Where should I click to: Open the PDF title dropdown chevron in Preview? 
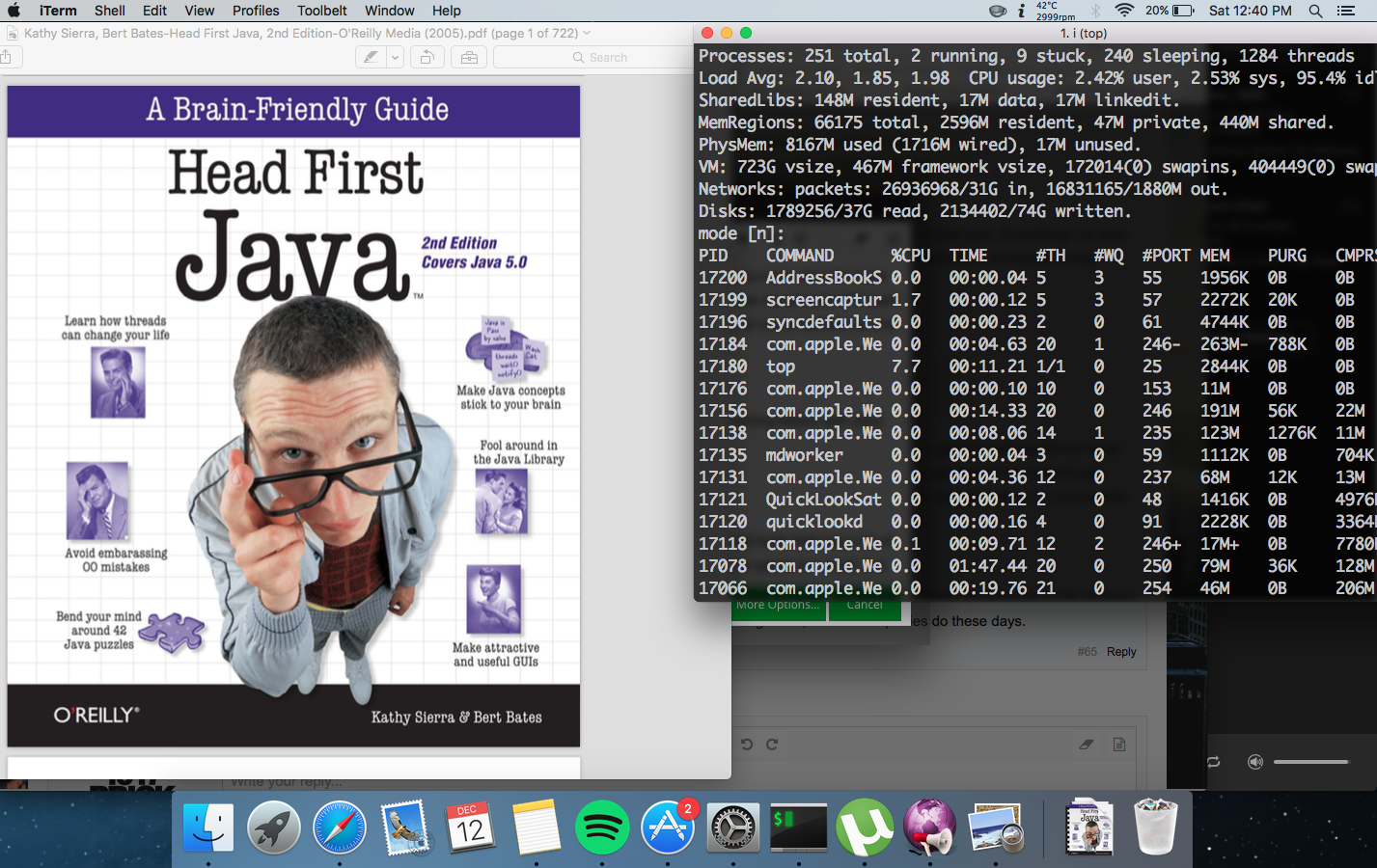tap(587, 34)
